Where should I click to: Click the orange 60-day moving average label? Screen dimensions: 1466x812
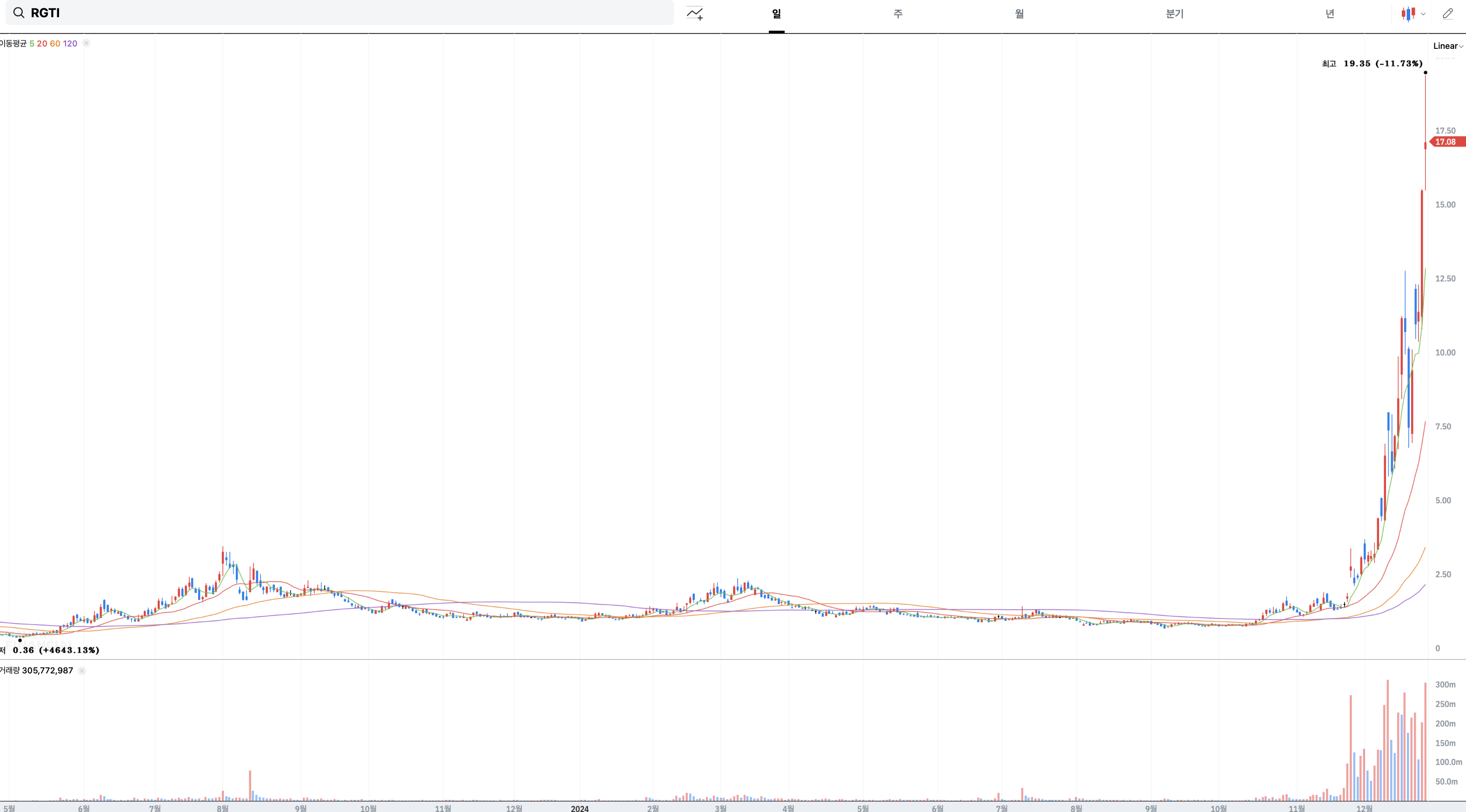click(55, 43)
